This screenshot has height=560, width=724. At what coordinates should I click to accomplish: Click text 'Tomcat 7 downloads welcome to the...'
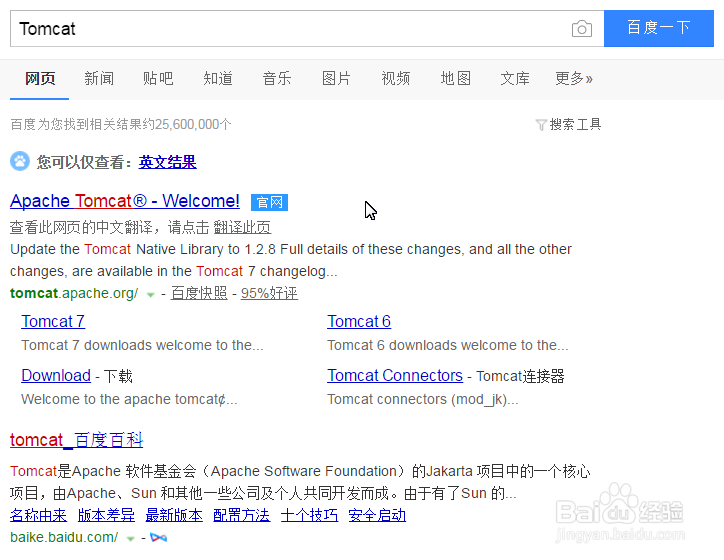coord(142,345)
